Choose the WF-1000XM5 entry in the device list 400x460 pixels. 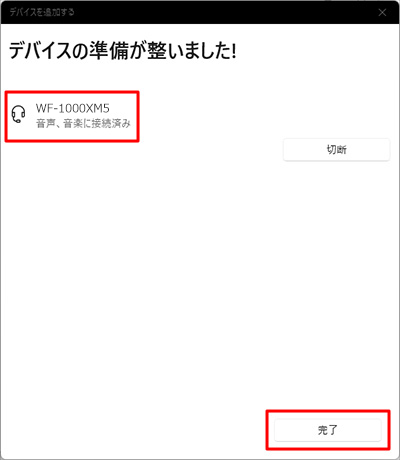(72, 116)
